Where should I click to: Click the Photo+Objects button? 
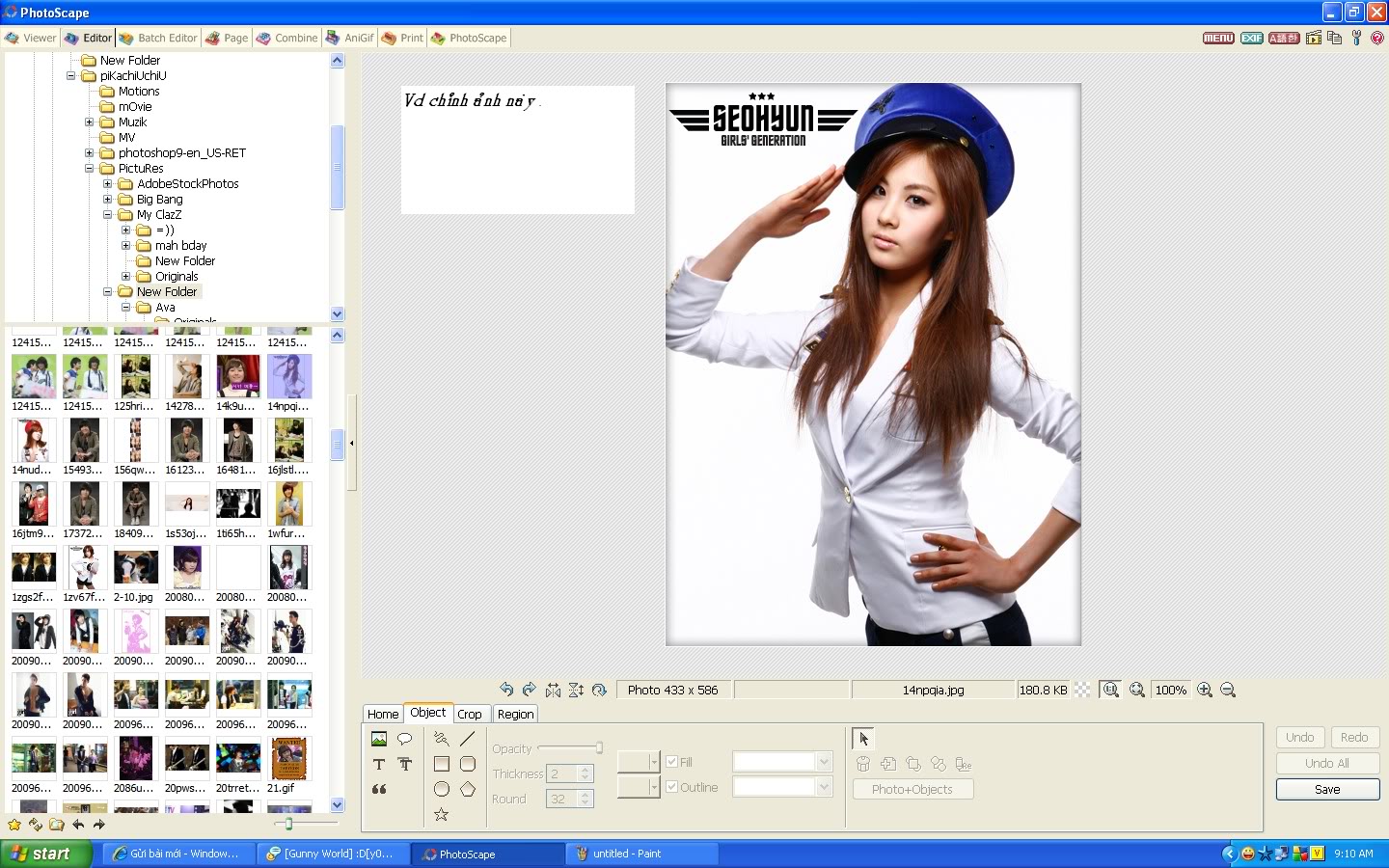[x=912, y=789]
